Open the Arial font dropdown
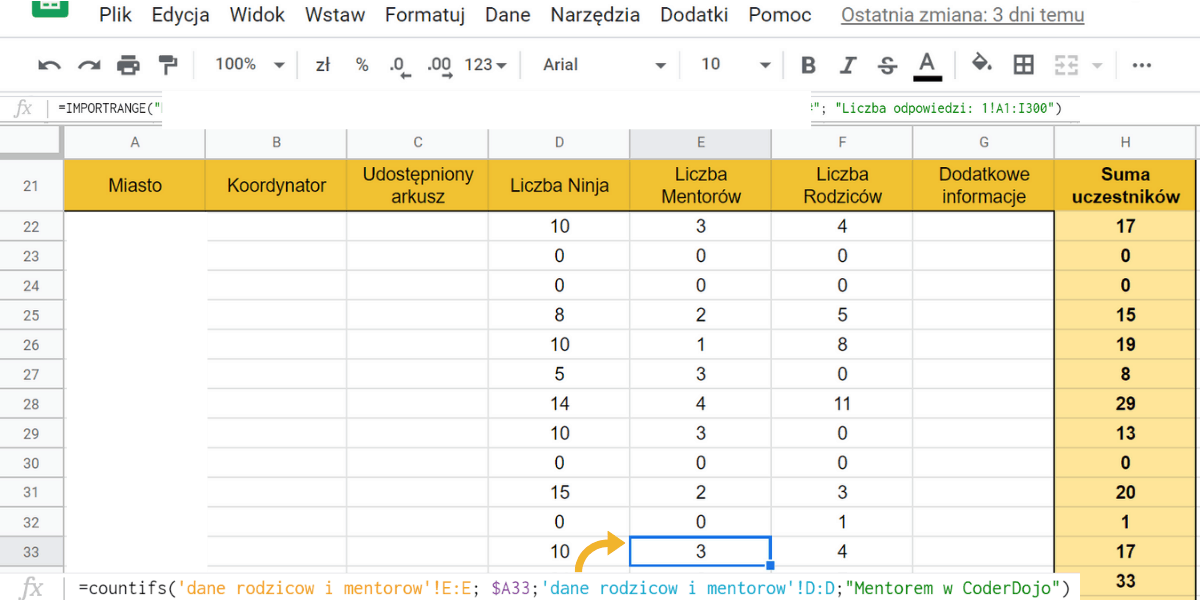This screenshot has width=1200, height=600. point(604,65)
